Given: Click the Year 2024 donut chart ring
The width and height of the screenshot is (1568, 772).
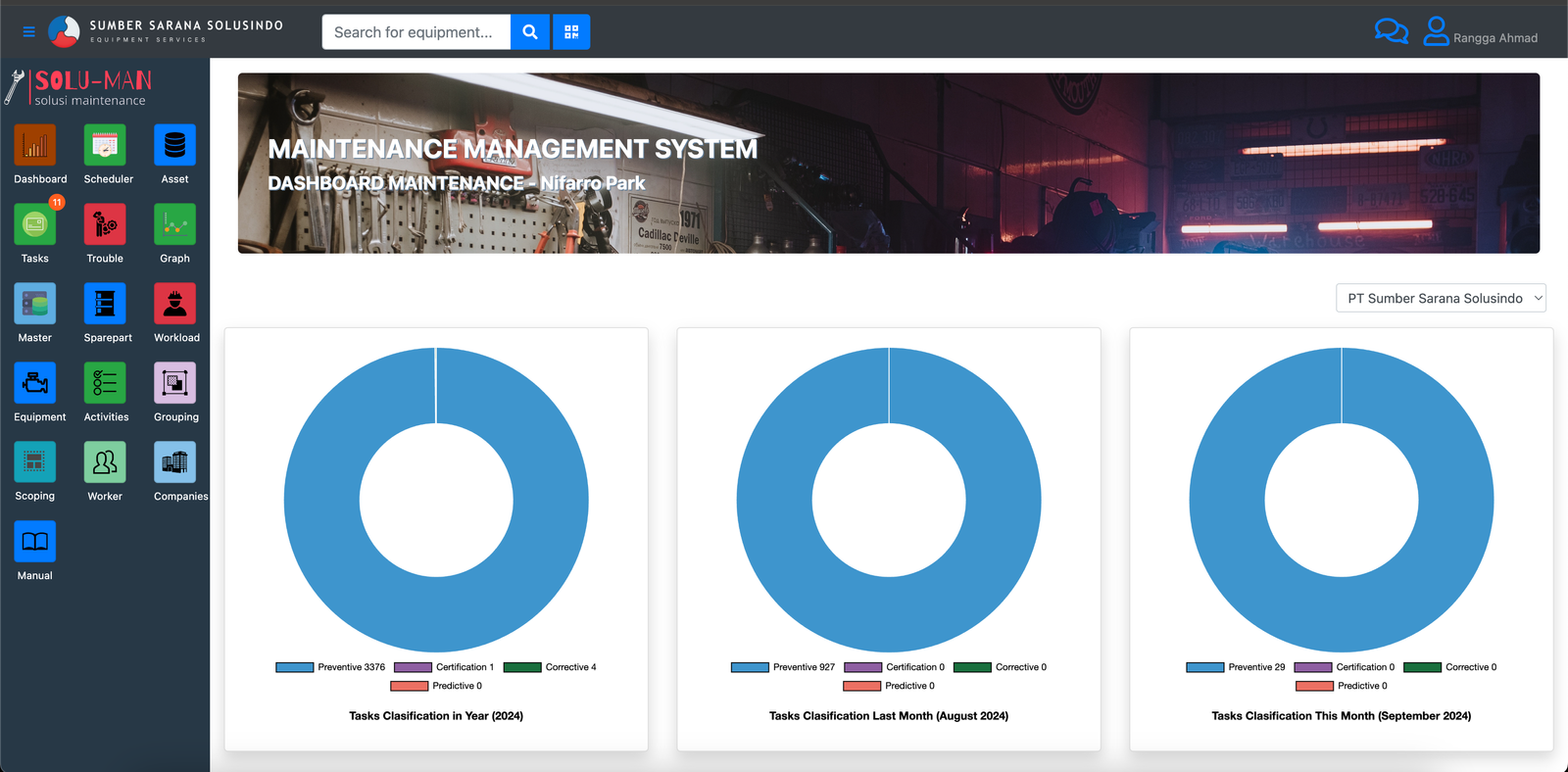Looking at the screenshot, I should coord(323,500).
